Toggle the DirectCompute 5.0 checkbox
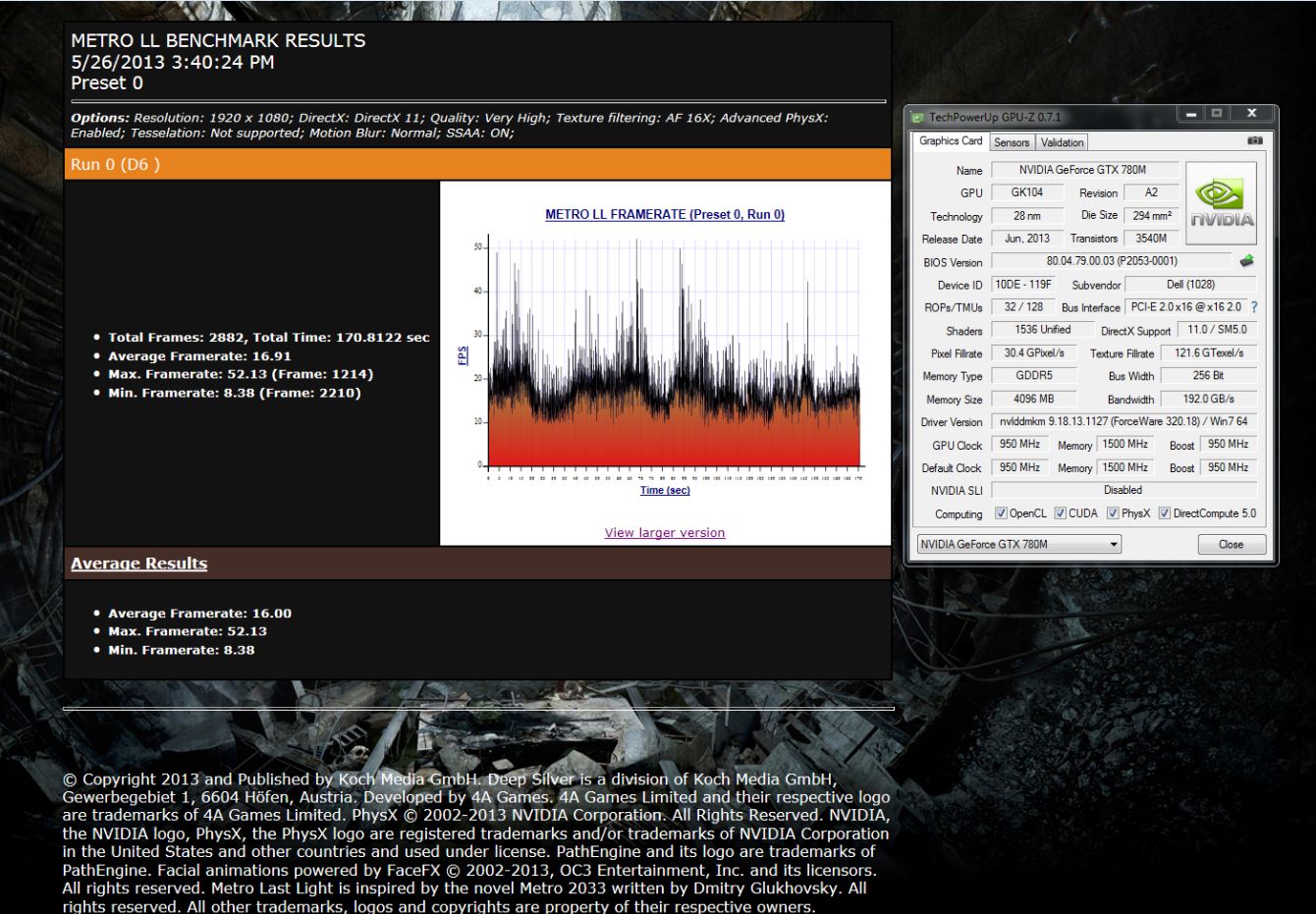Viewport: 1316px width, 914px height. click(1165, 512)
